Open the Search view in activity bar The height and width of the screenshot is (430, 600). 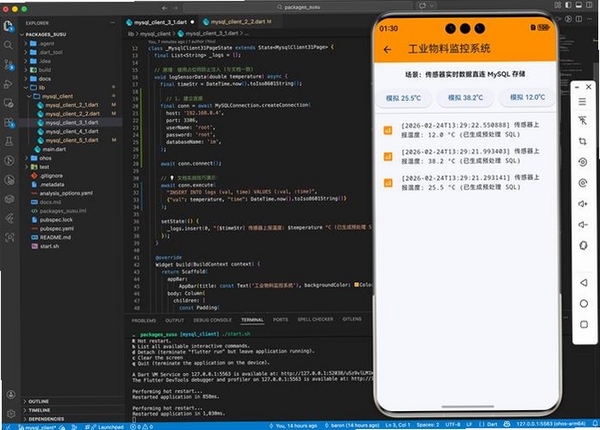[8, 45]
